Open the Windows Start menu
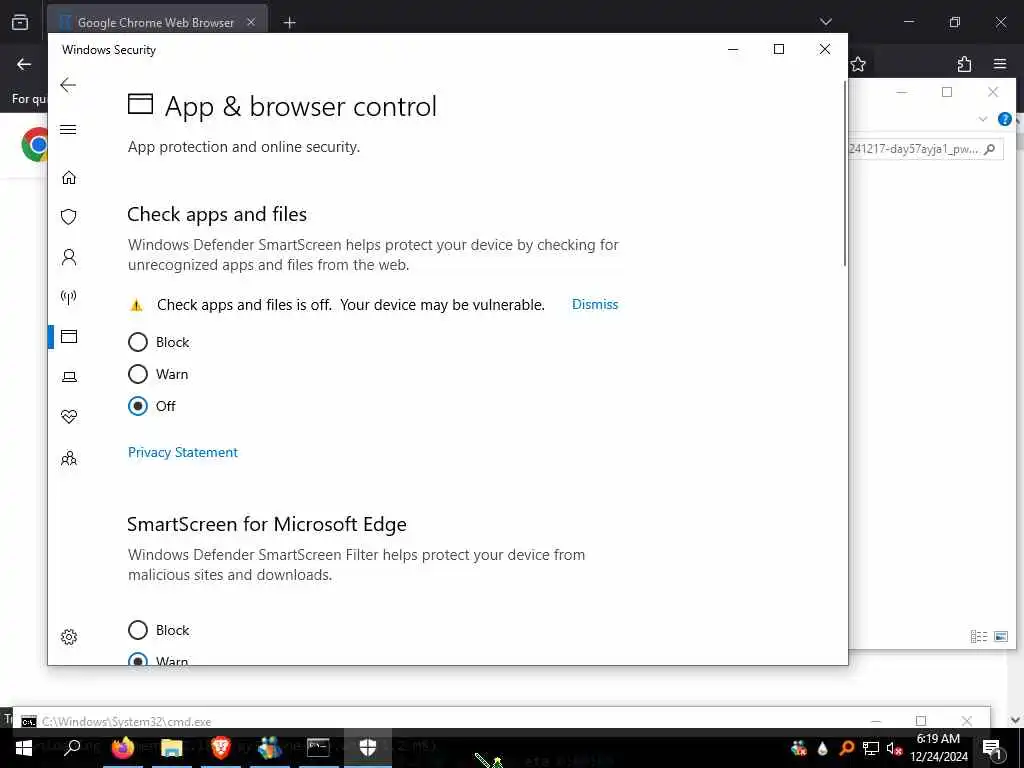The image size is (1024, 768). [x=24, y=748]
